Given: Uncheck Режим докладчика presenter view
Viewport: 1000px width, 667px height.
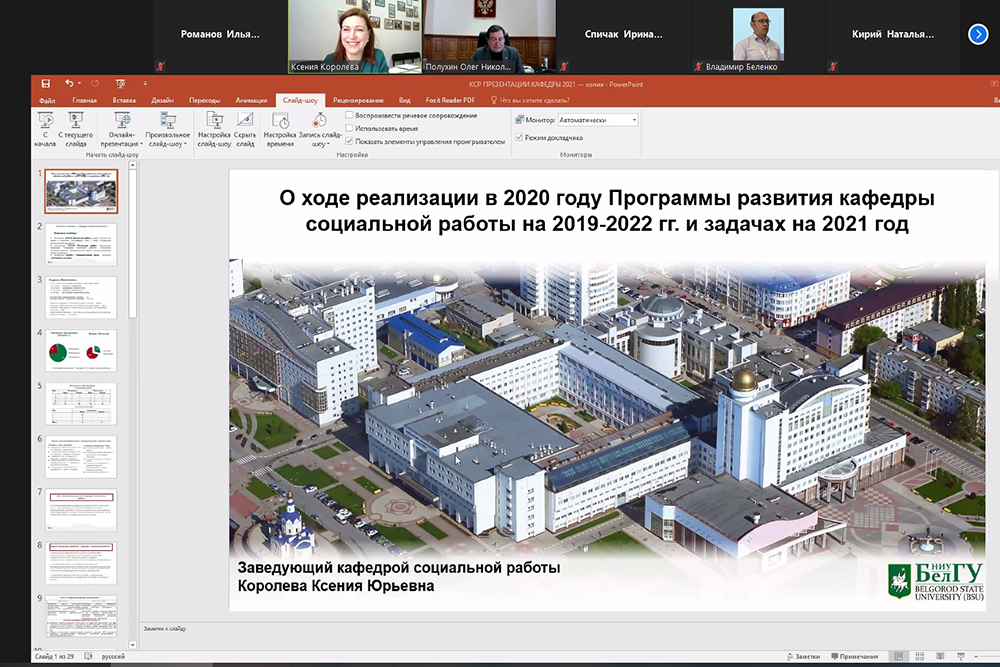Looking at the screenshot, I should point(519,137).
